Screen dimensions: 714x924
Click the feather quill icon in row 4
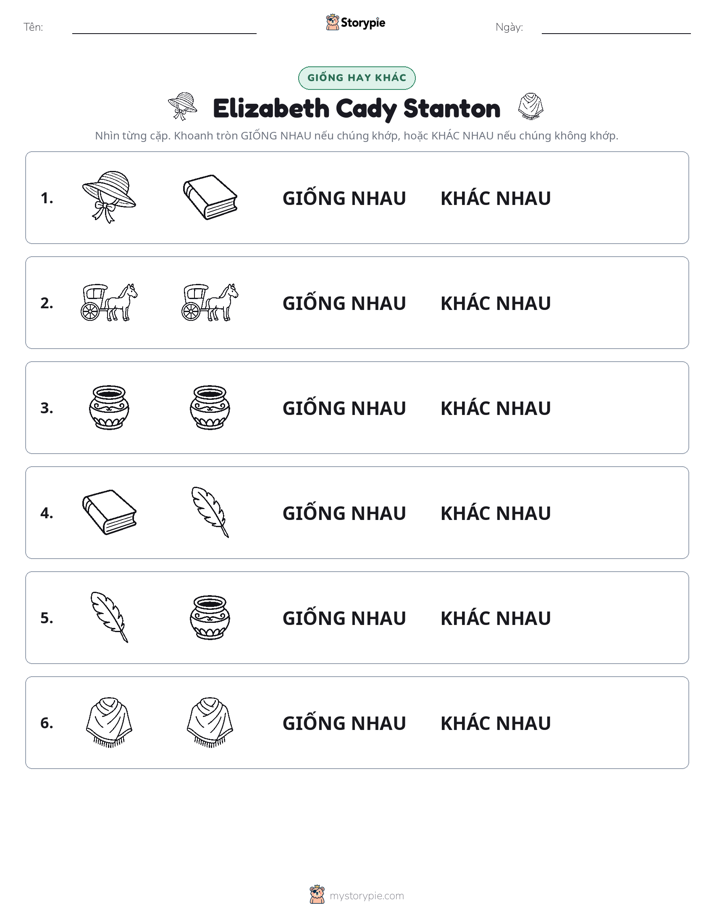pos(210,512)
